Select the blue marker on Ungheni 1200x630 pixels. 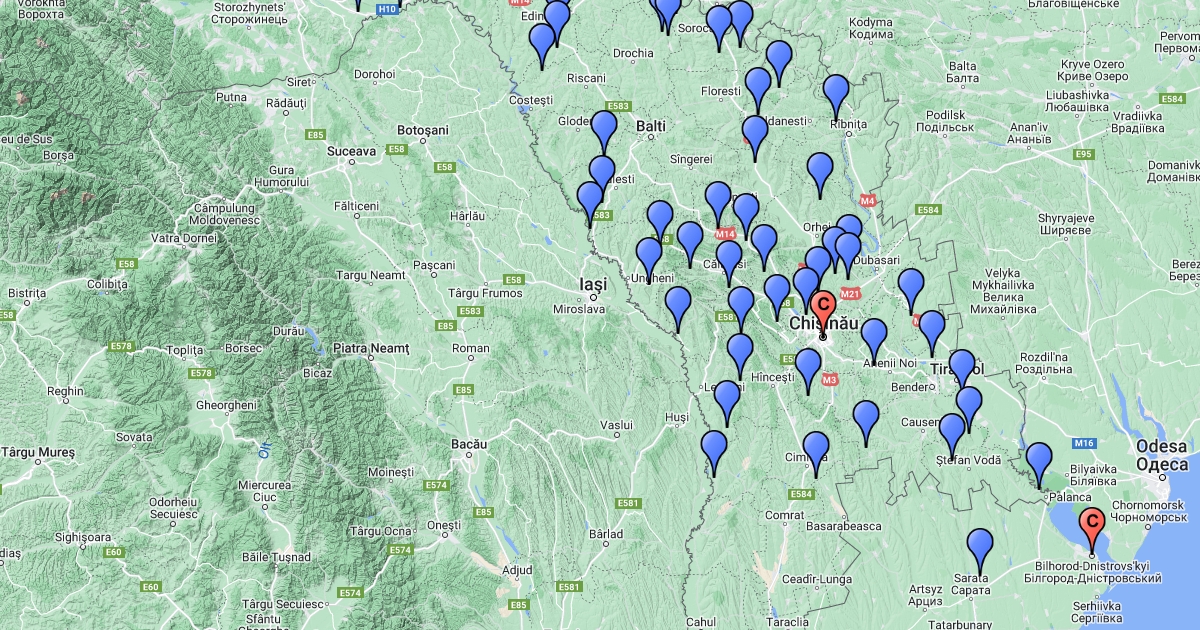(649, 256)
